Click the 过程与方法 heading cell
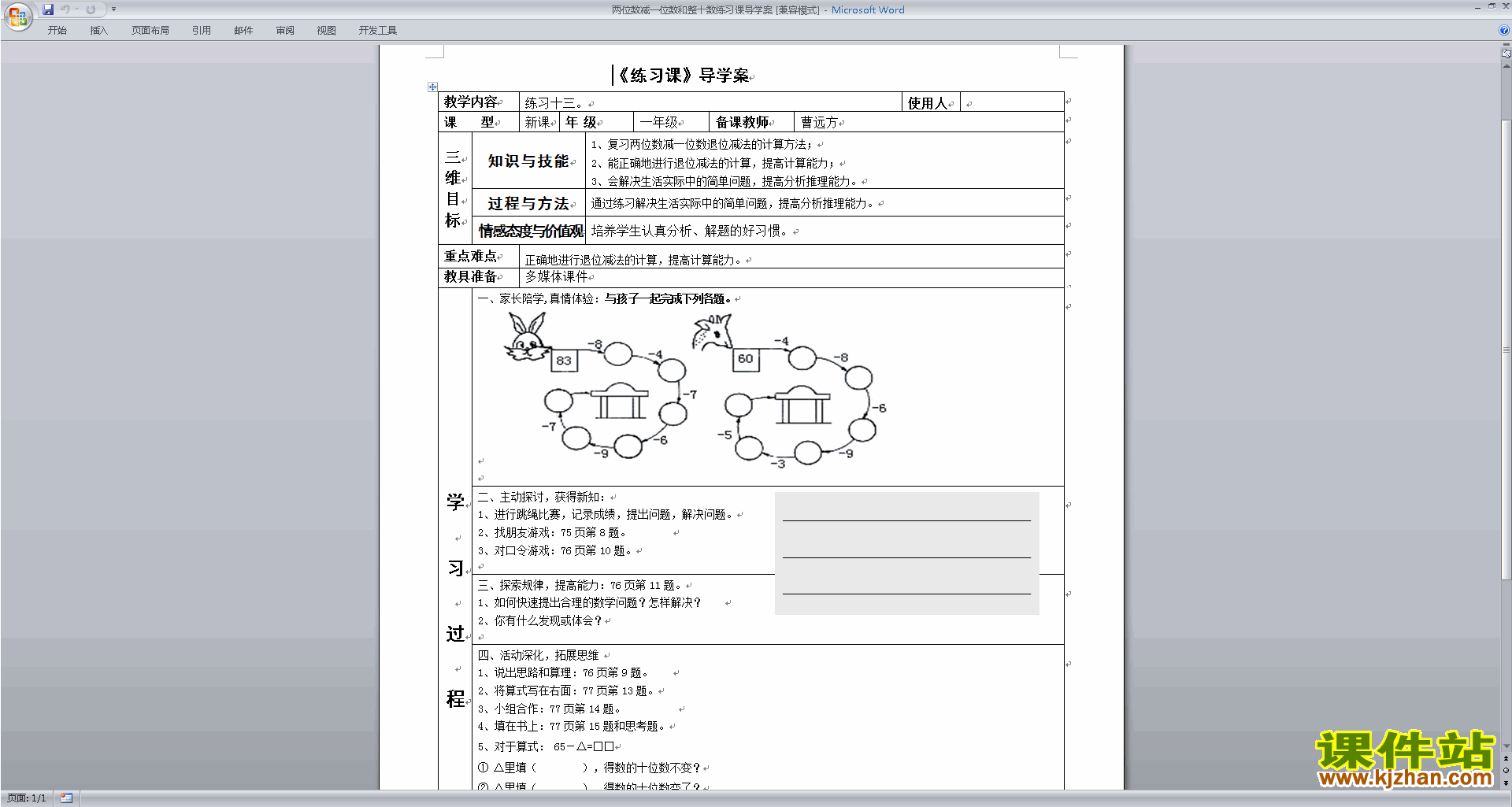Viewport: 1512px width, 807px height. coord(528,203)
